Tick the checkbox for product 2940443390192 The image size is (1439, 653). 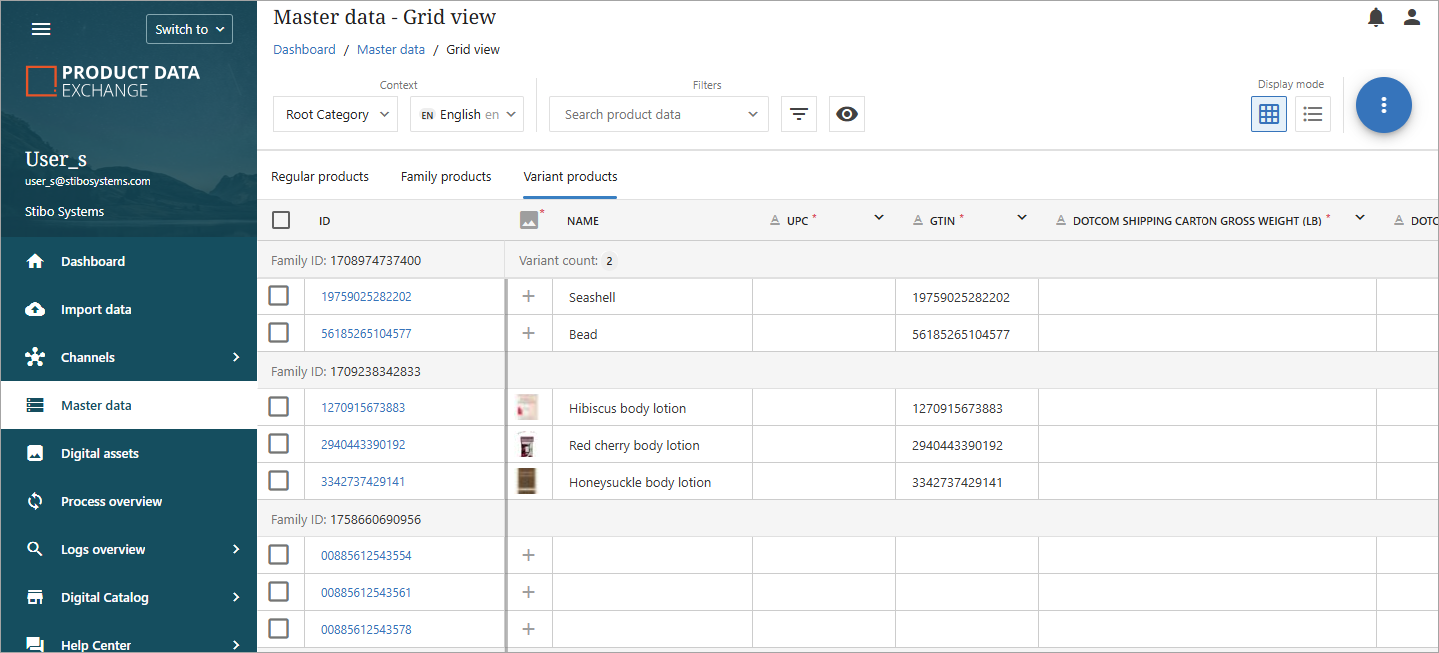point(279,444)
